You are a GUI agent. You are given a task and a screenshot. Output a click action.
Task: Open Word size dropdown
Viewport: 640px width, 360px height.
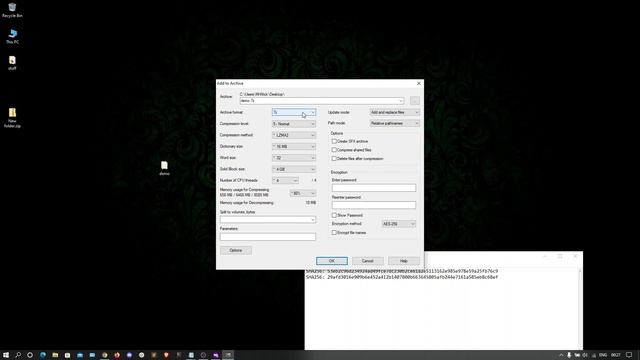[x=294, y=158]
